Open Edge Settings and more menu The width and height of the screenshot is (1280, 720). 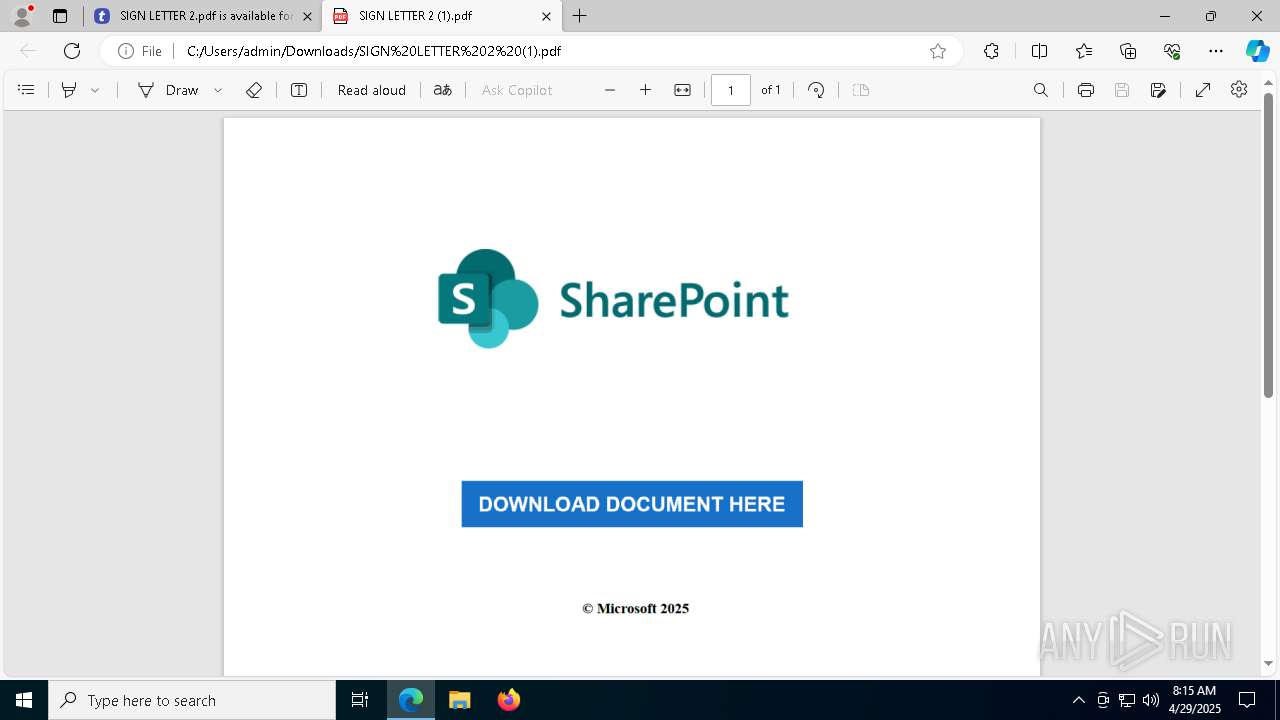1216,51
